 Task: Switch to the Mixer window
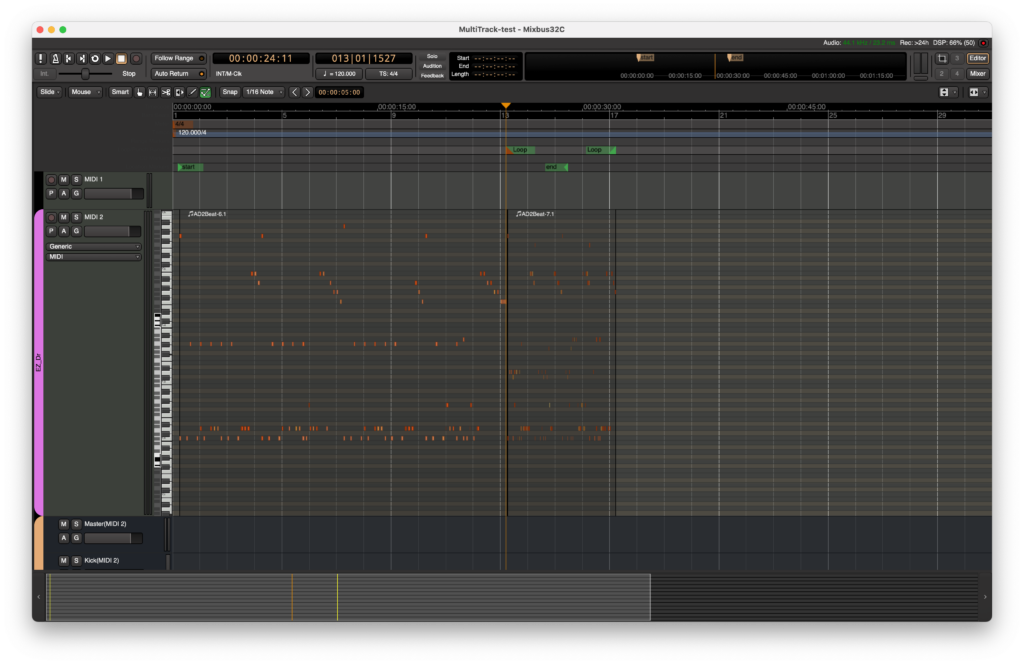[x=977, y=73]
